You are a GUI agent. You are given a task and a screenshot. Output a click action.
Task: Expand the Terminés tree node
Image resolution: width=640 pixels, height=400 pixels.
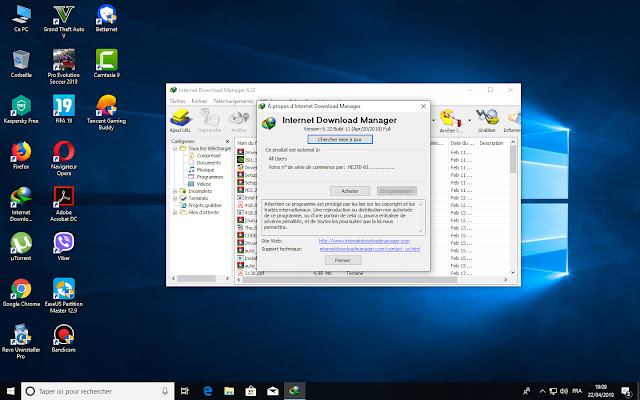(x=175, y=198)
